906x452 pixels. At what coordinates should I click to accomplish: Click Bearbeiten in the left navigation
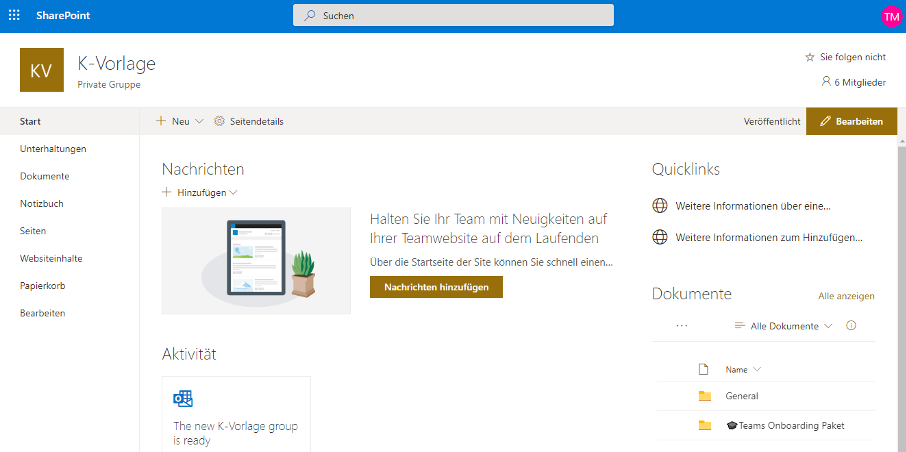[42, 313]
